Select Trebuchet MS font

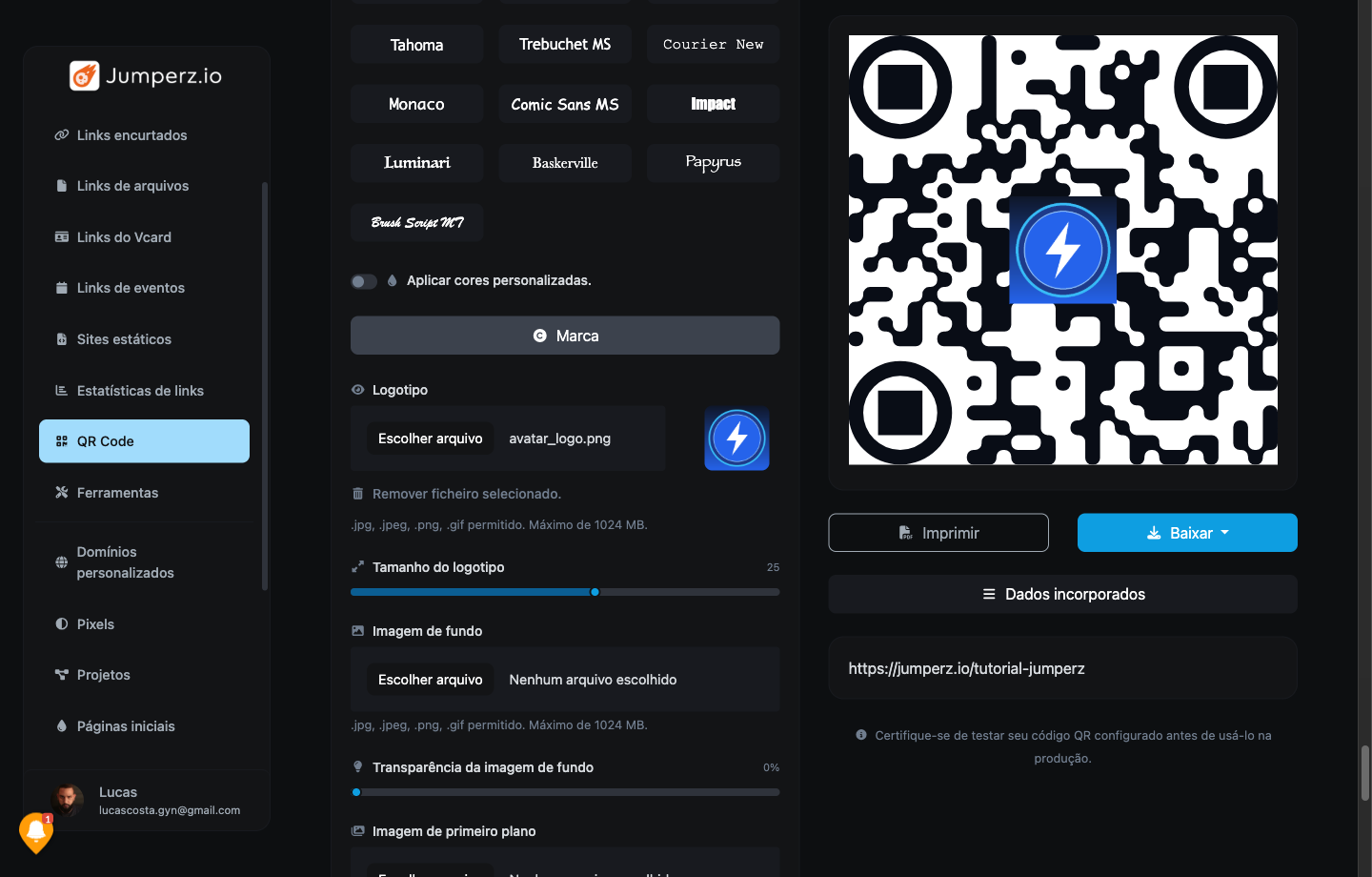point(565,45)
